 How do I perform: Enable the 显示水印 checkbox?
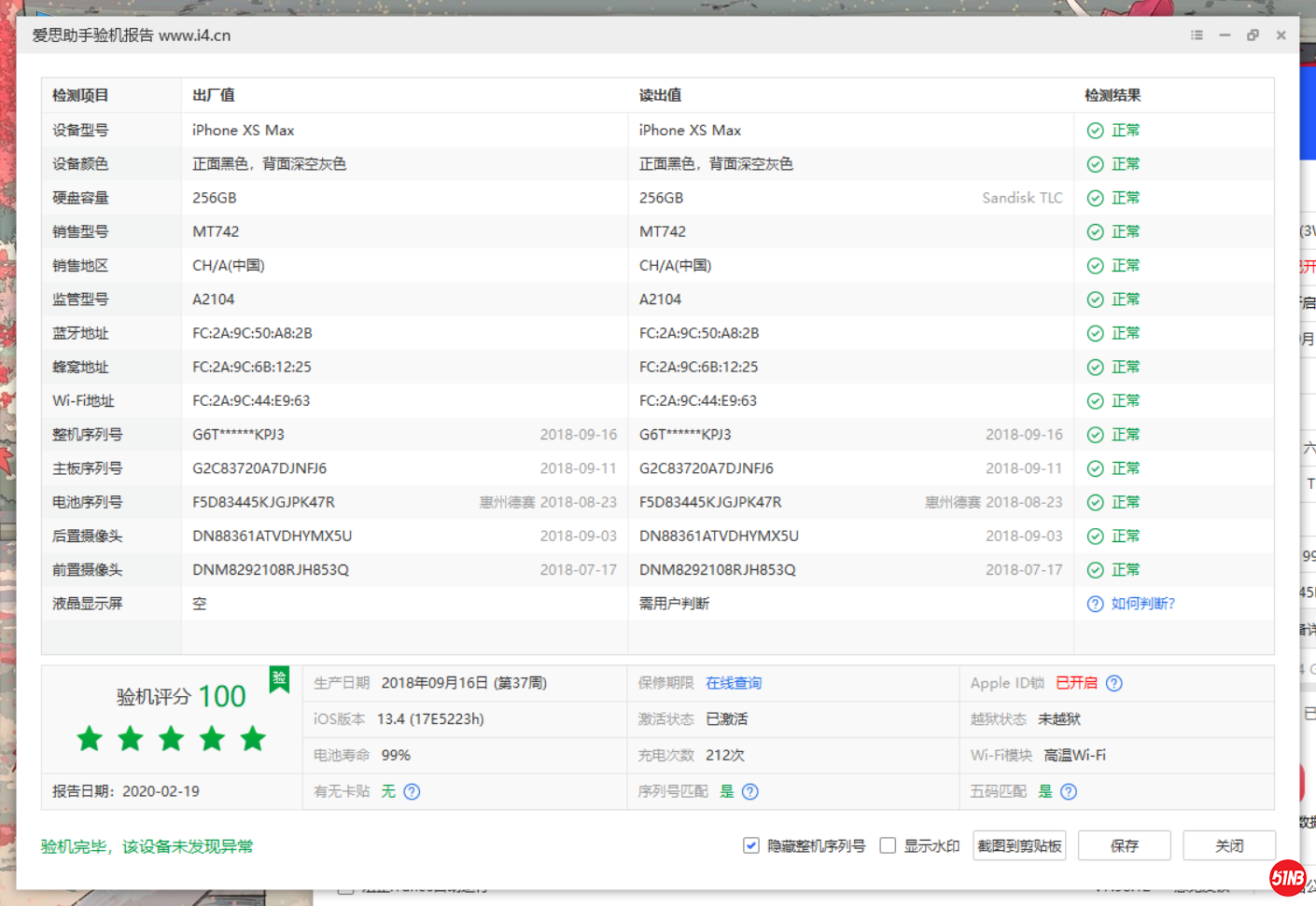[889, 844]
